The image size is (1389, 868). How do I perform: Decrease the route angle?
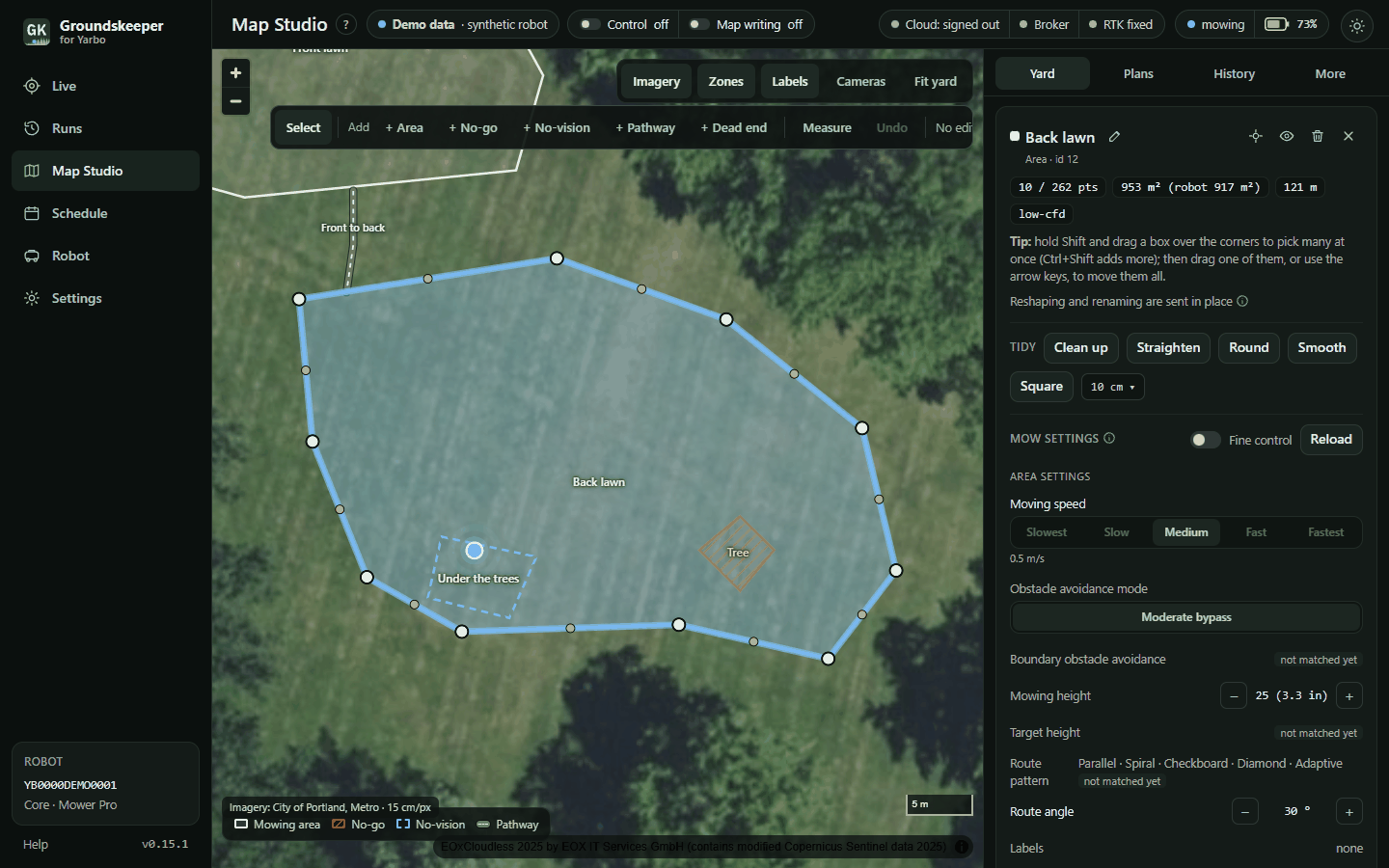tap(1245, 811)
